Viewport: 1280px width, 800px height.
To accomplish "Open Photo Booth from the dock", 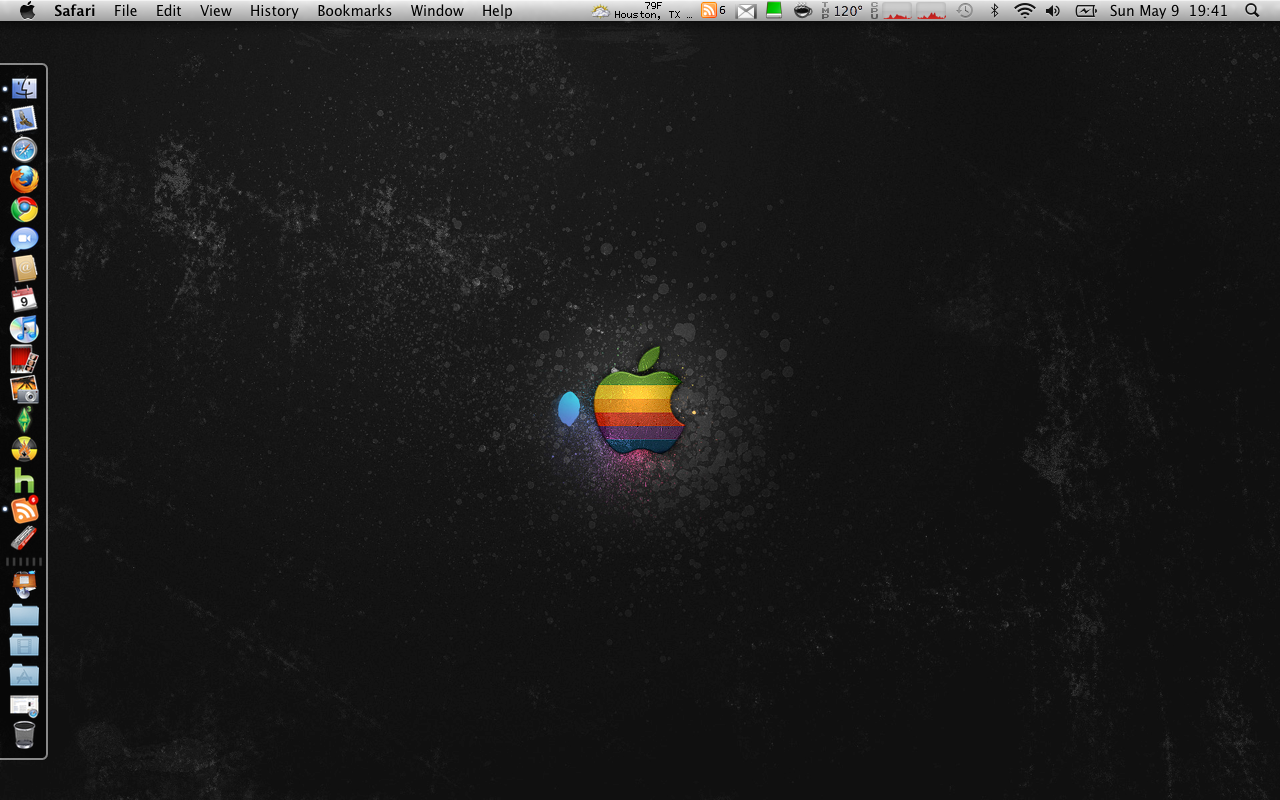I will (24, 359).
